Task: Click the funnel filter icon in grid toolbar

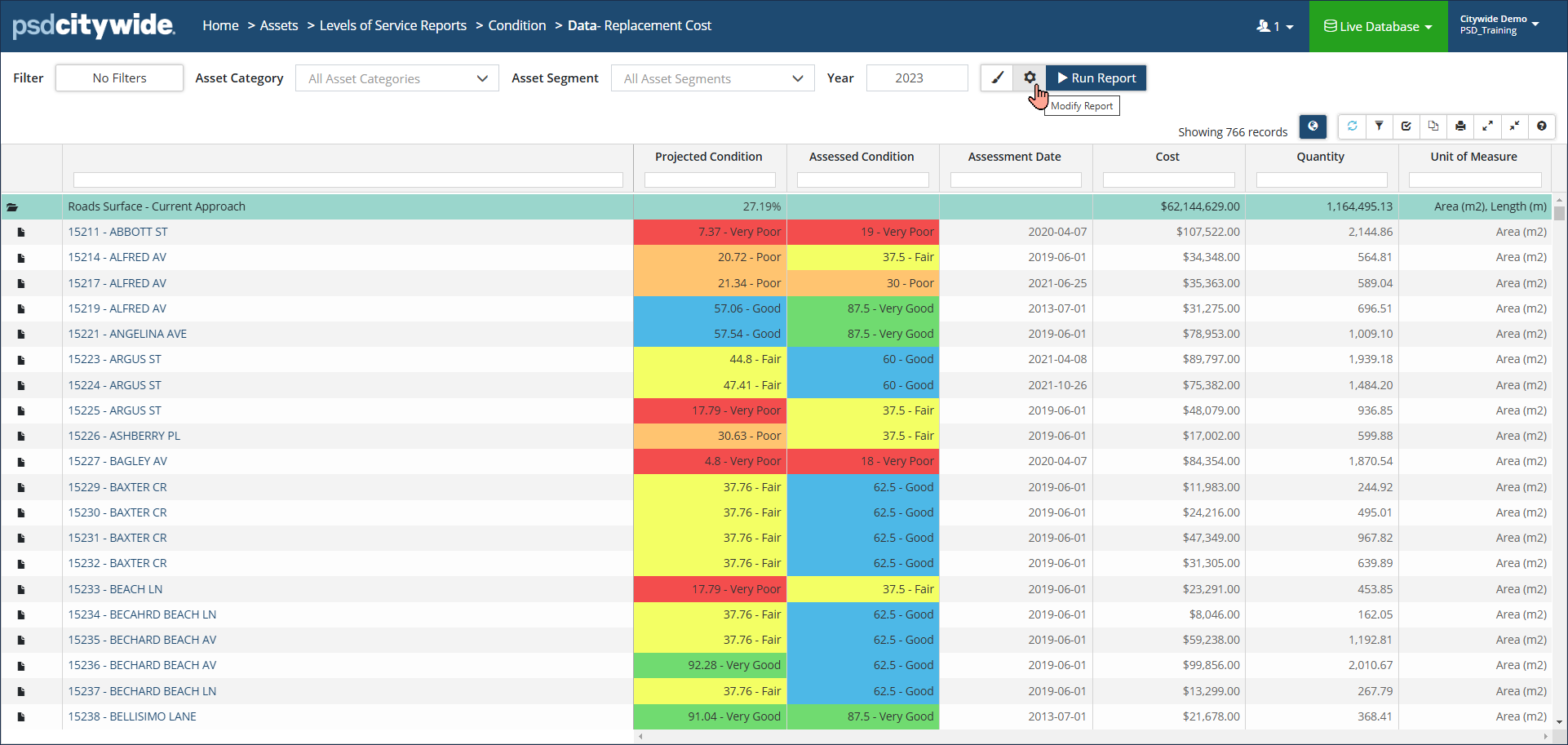Action: pos(1379,126)
